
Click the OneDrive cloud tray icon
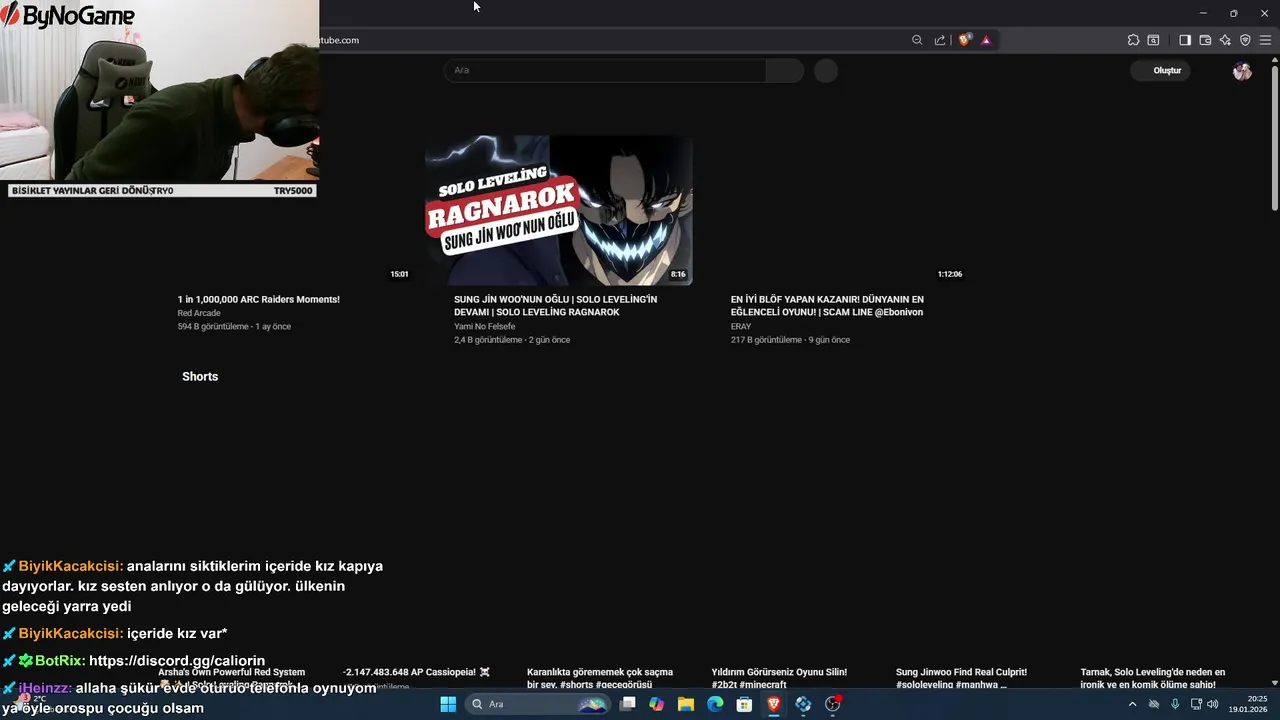pos(1154,704)
